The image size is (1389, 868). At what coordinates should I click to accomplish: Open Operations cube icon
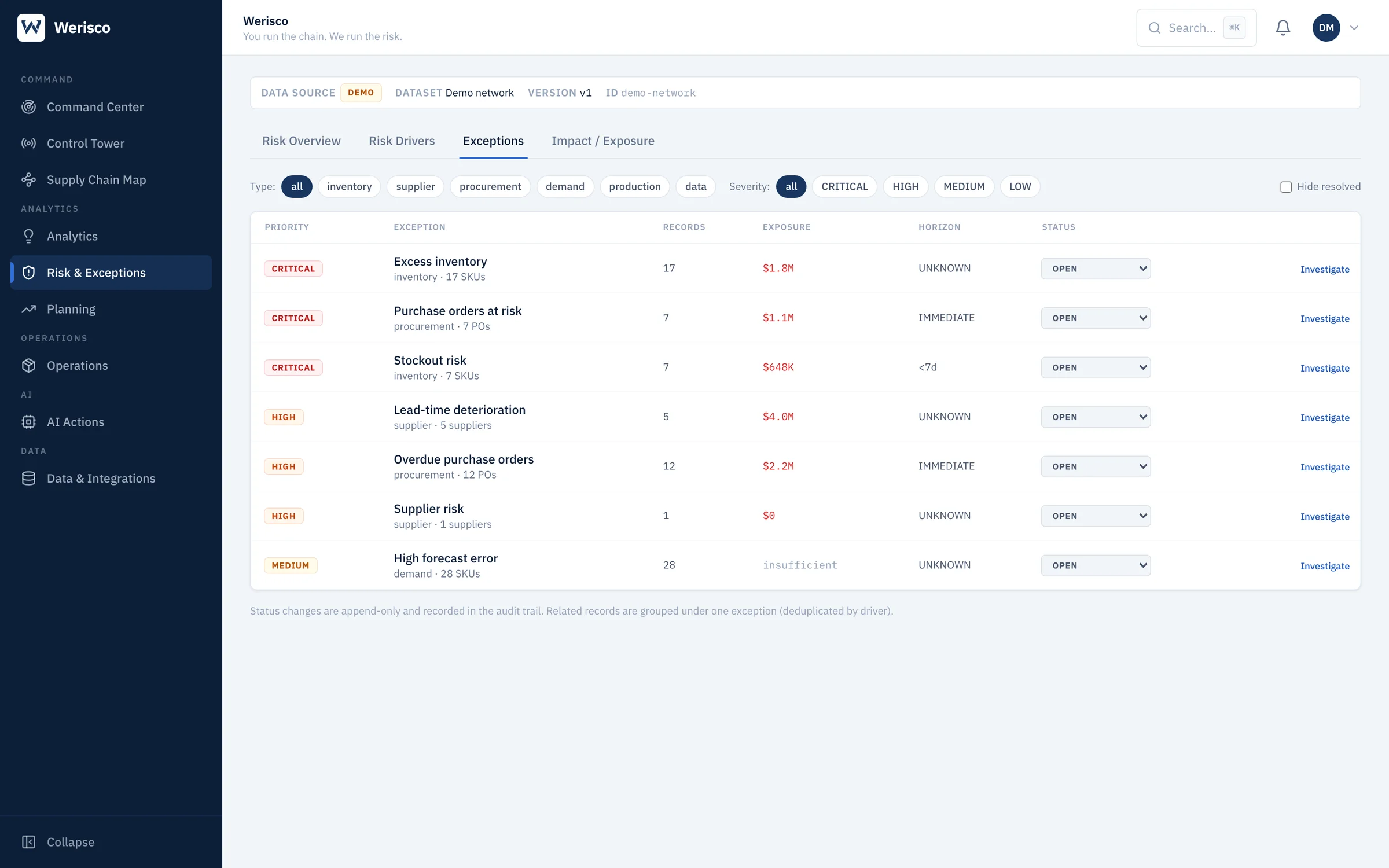[28, 366]
